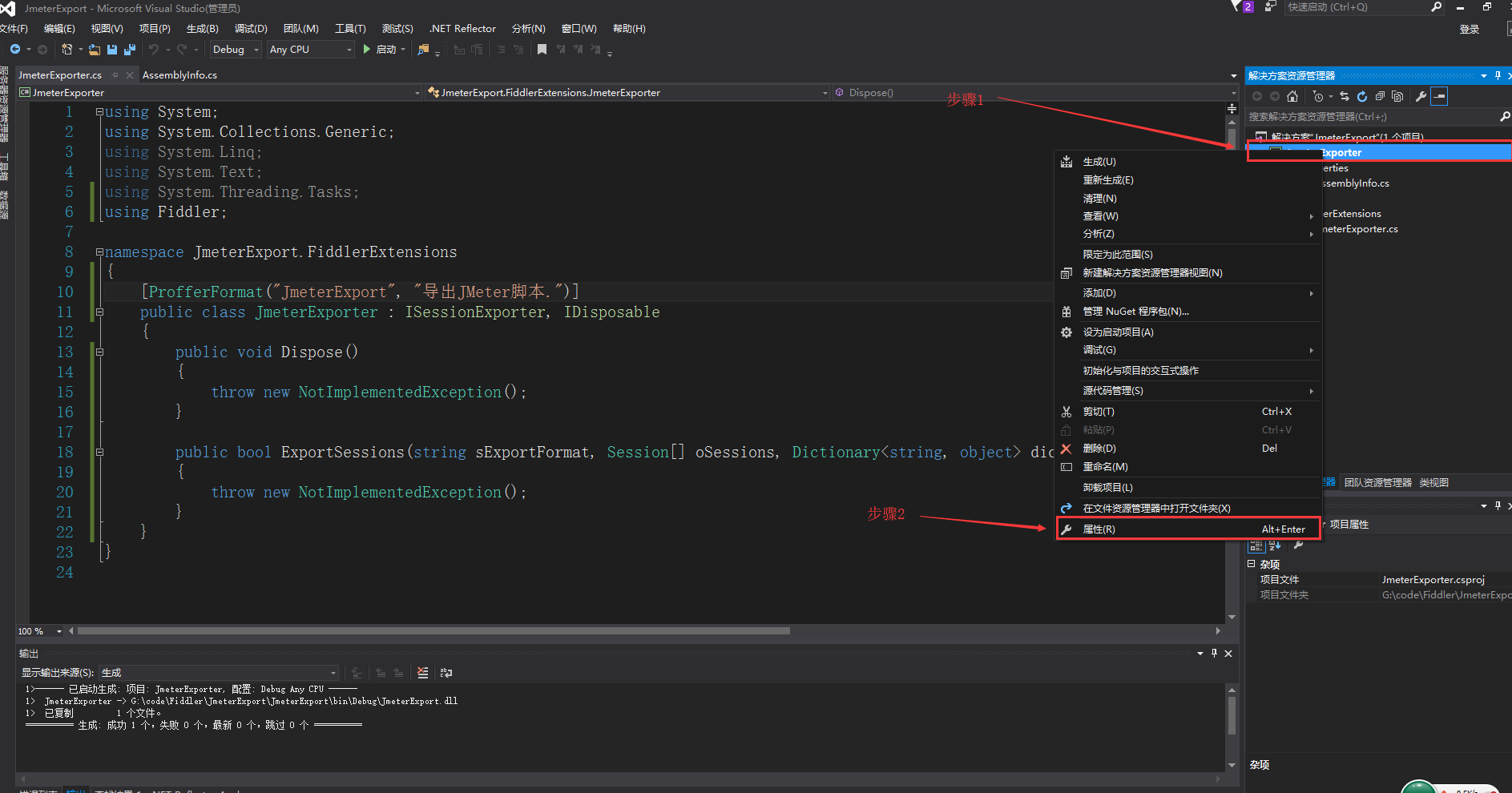1512x793 pixels.
Task: Open the 调试(D) menu
Action: [251, 29]
